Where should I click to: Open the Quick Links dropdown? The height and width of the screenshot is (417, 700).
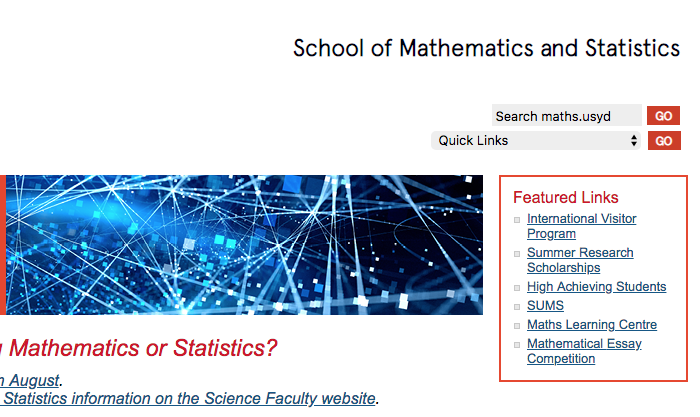coord(535,141)
